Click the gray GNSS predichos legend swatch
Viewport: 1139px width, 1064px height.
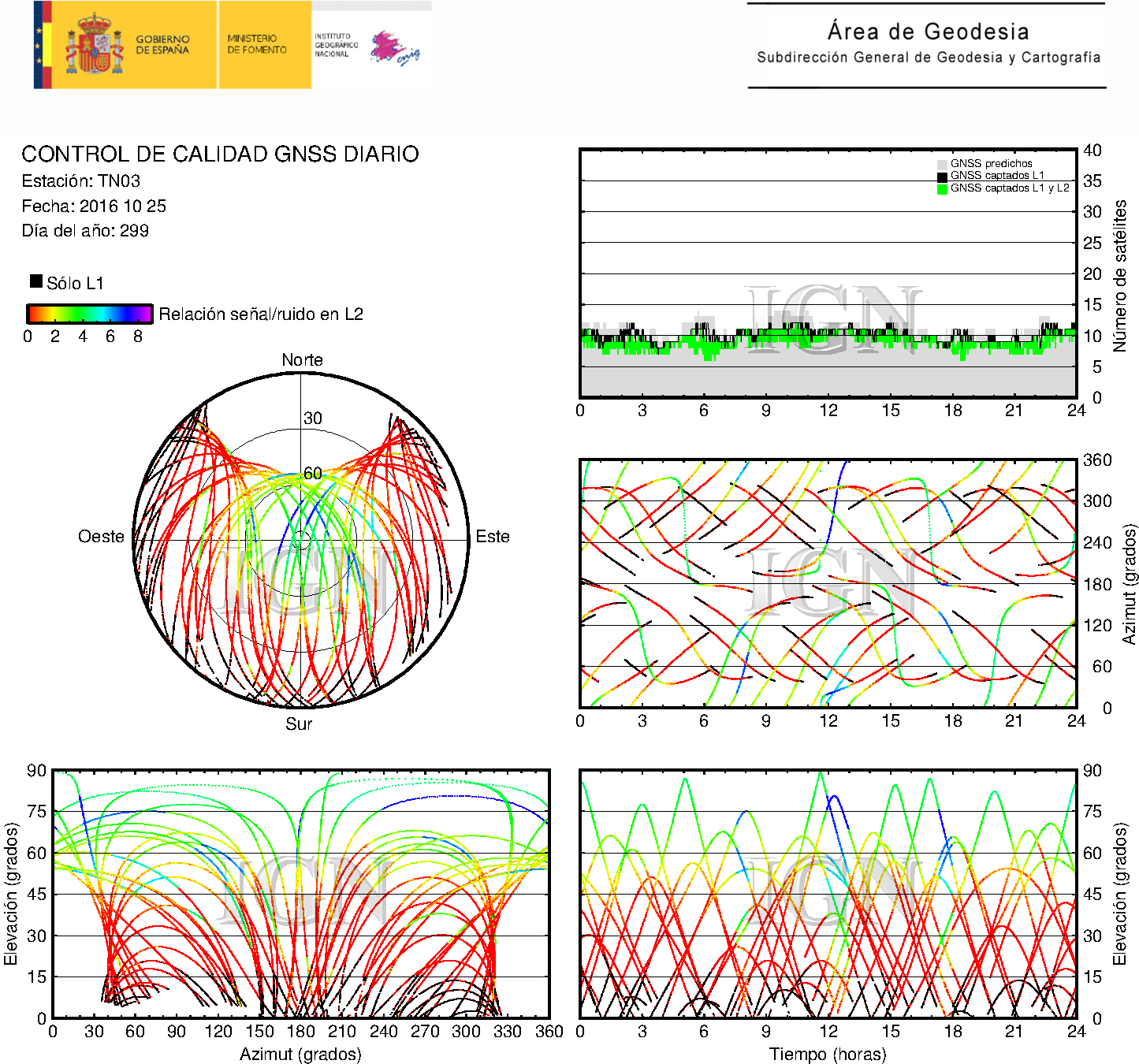pyautogui.click(x=942, y=164)
